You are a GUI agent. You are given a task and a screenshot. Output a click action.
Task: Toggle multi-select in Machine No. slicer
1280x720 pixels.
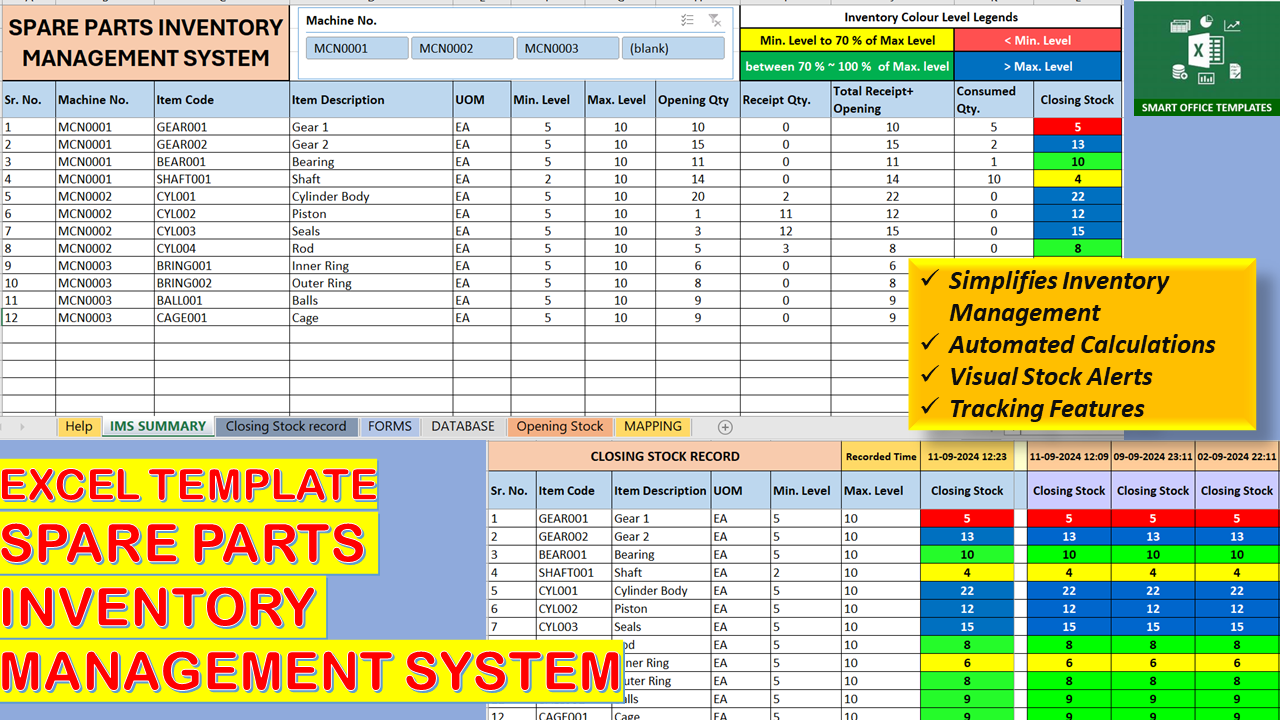pyautogui.click(x=687, y=20)
